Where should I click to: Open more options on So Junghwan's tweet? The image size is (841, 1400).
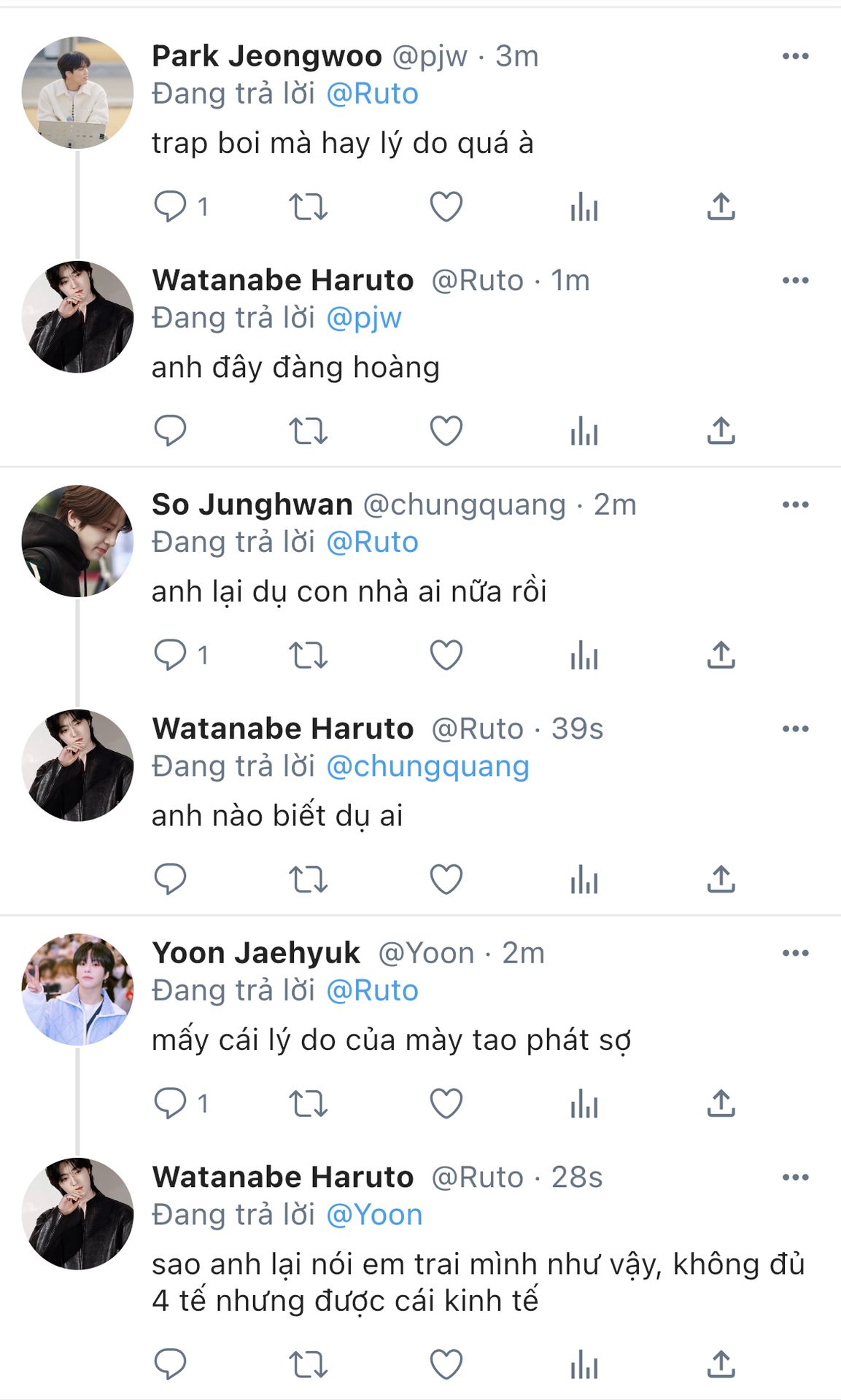coord(795,505)
